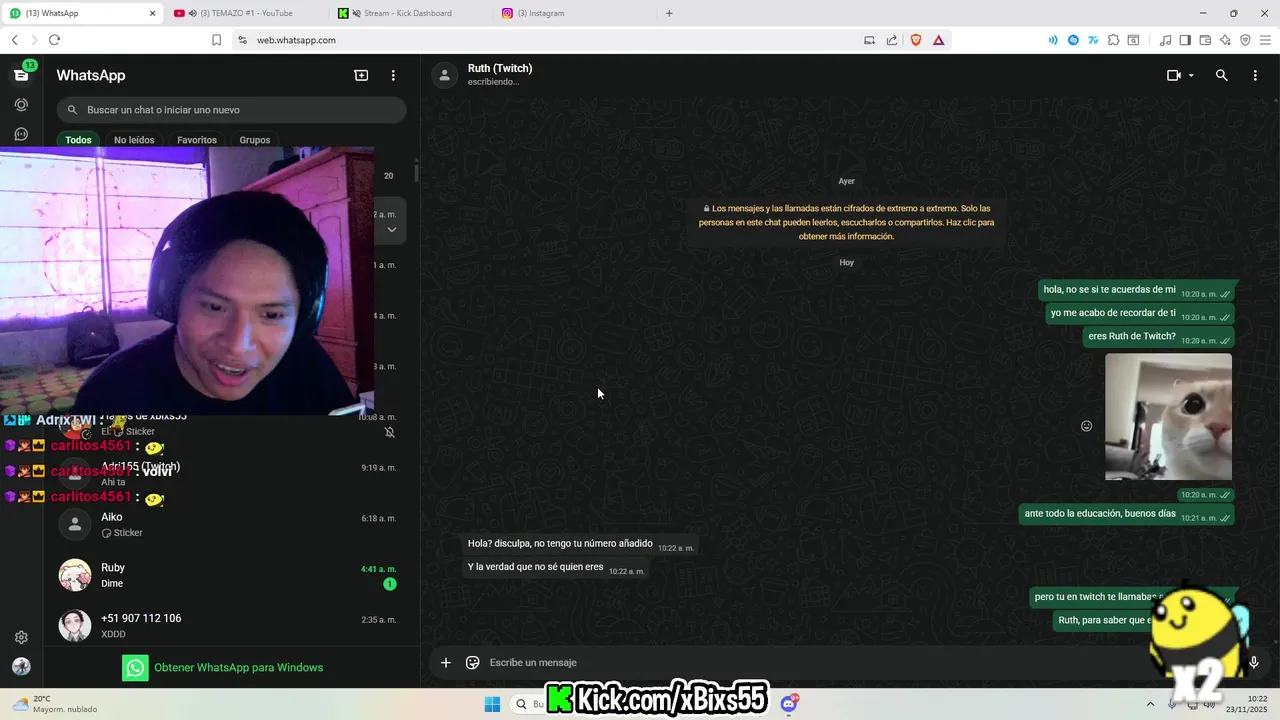Click the encryption notice banner
1280x720 pixels.
click(x=846, y=222)
